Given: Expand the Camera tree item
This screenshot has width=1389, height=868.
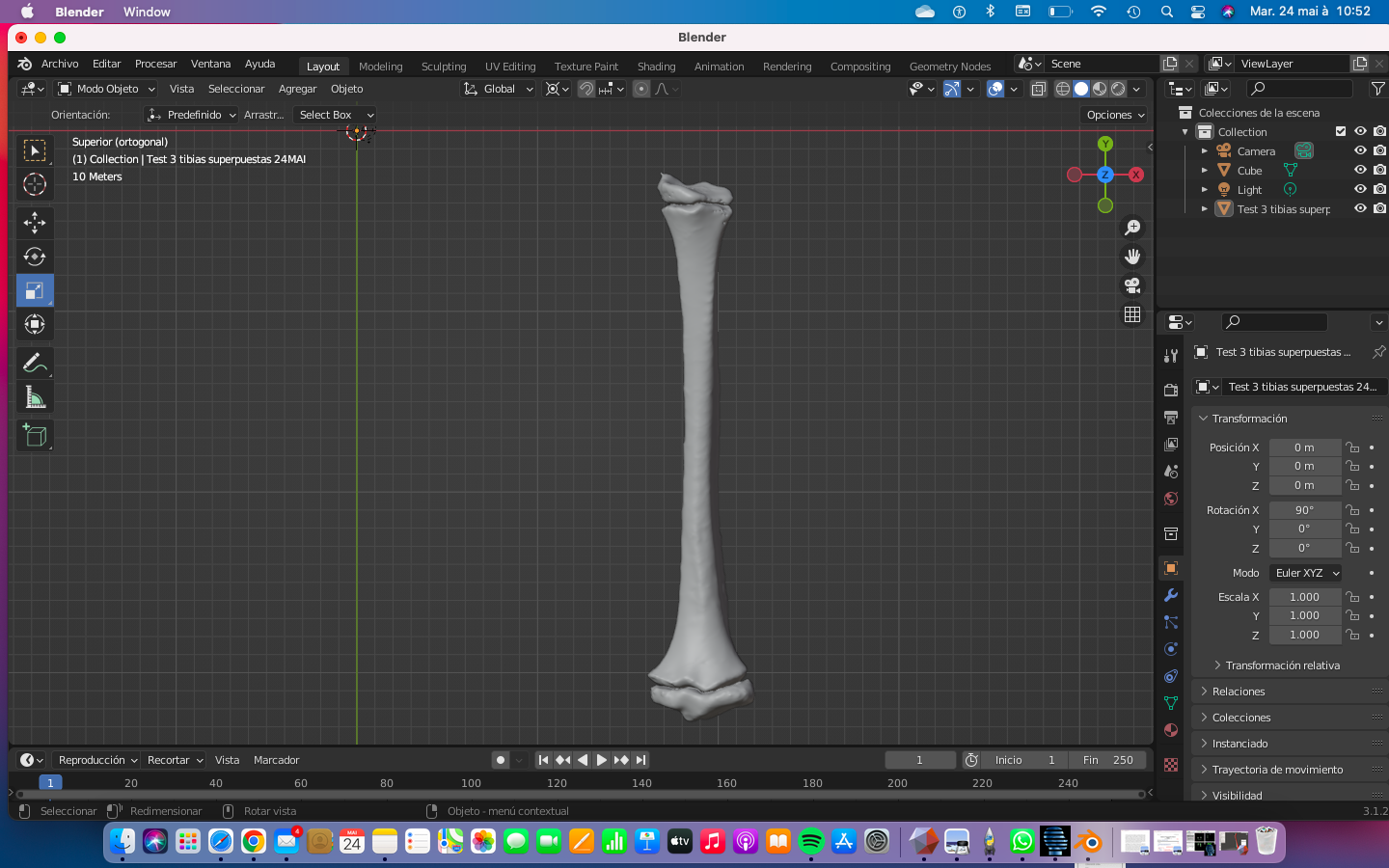Looking at the screenshot, I should click(1205, 151).
